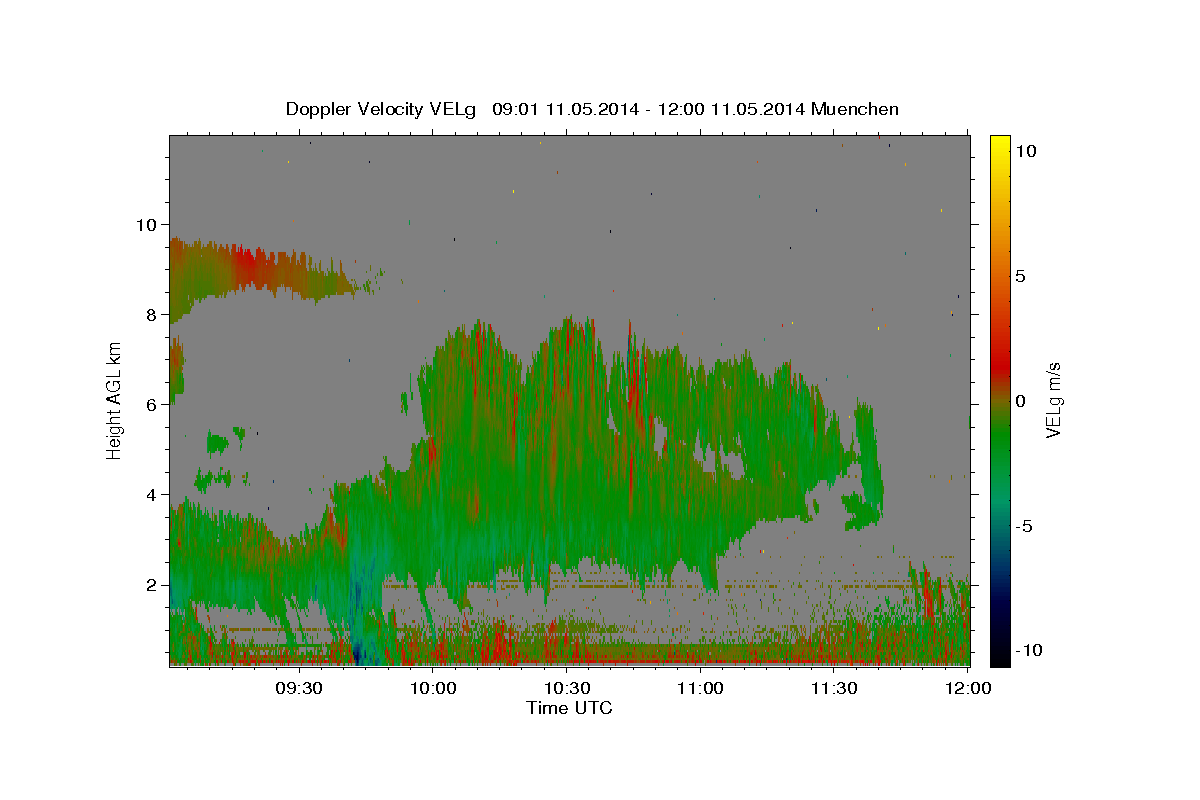Click the colorbar label 10 at top
The image size is (1200, 800).
tap(1025, 151)
